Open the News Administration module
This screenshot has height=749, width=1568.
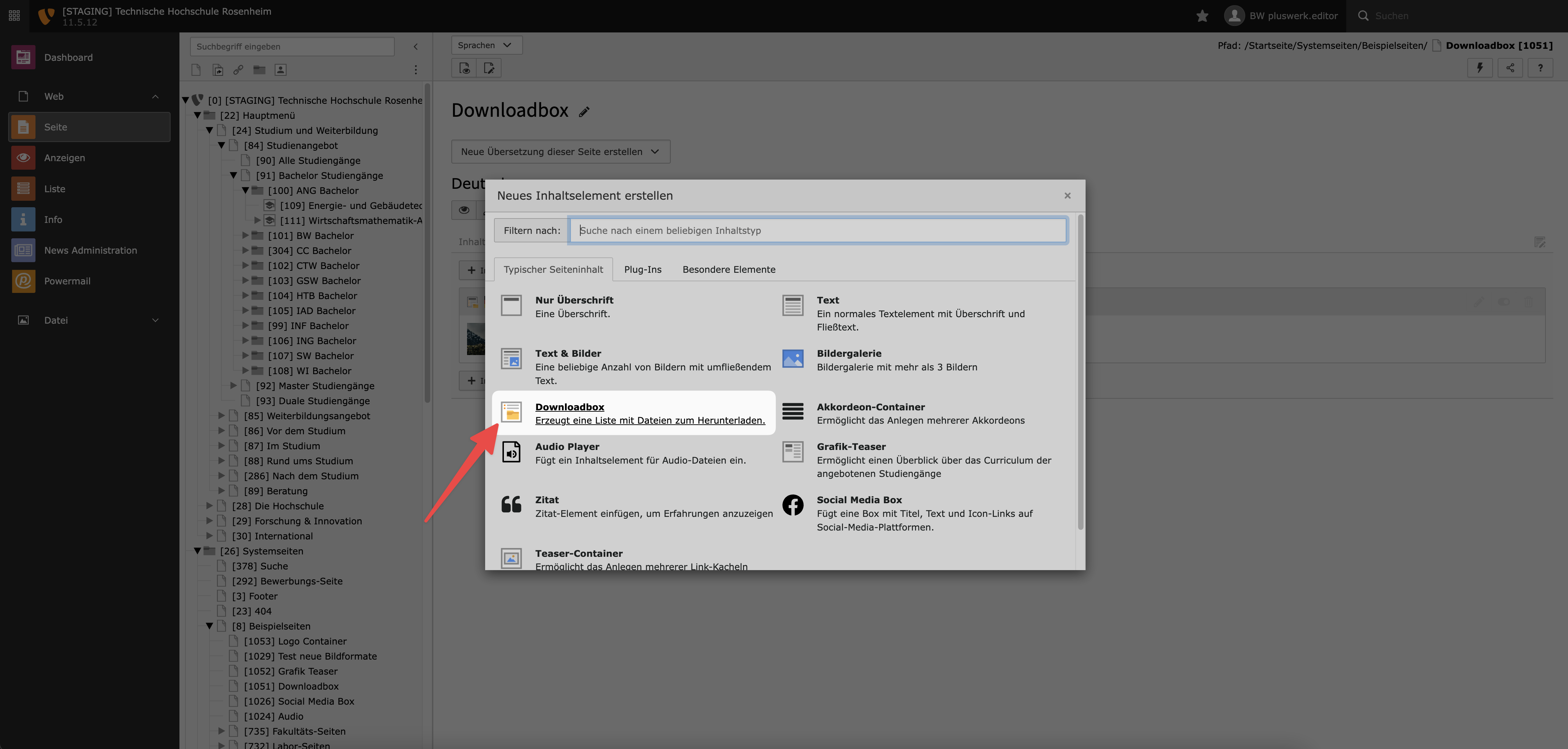pyautogui.click(x=90, y=250)
